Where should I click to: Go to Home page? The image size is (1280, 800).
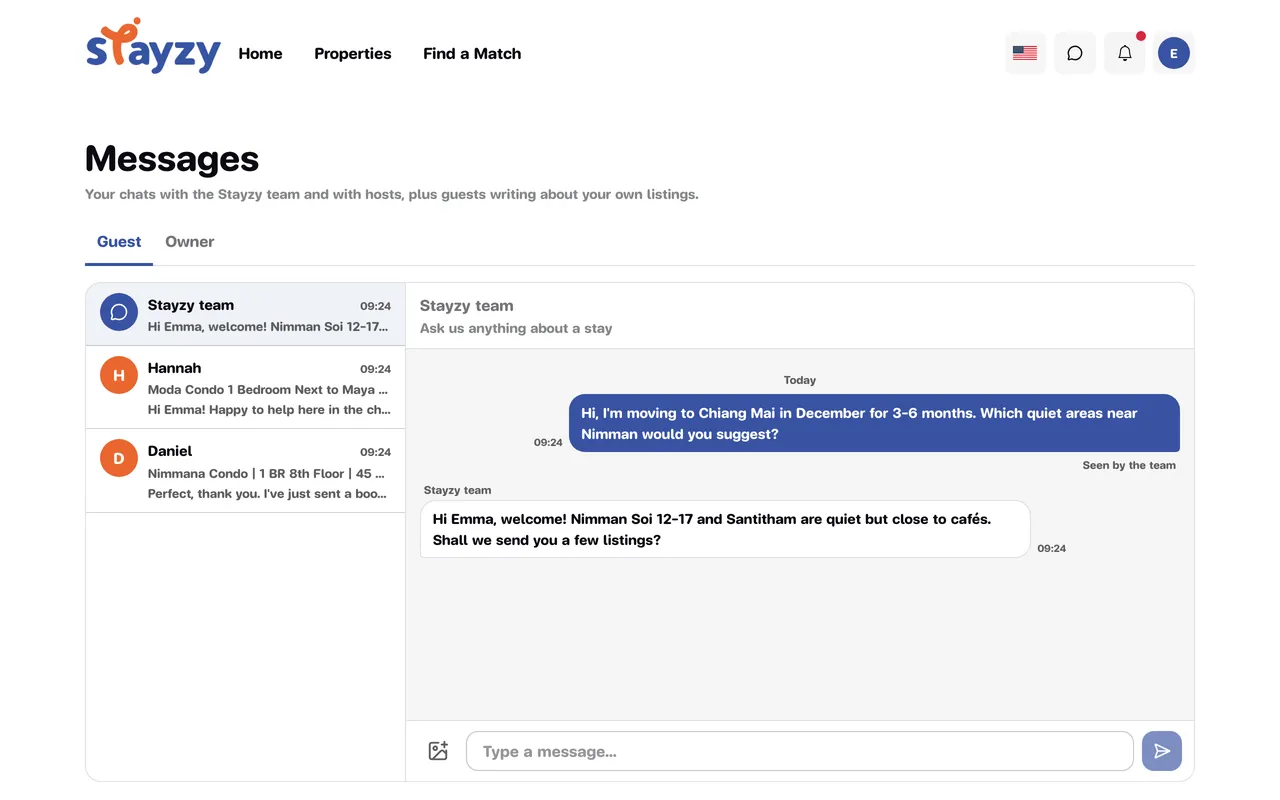[x=260, y=54]
